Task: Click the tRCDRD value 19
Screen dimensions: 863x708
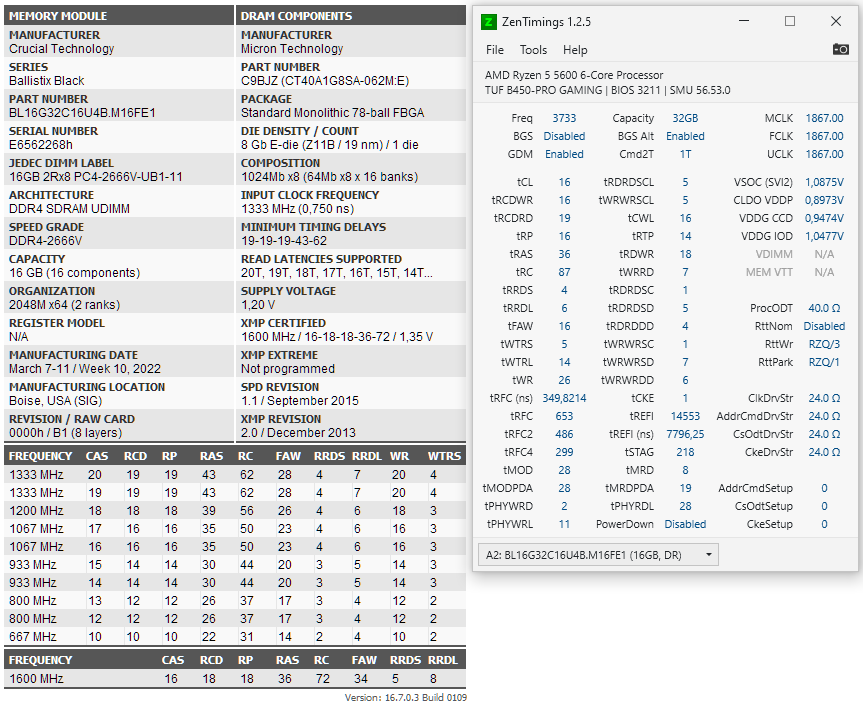Action: (564, 219)
